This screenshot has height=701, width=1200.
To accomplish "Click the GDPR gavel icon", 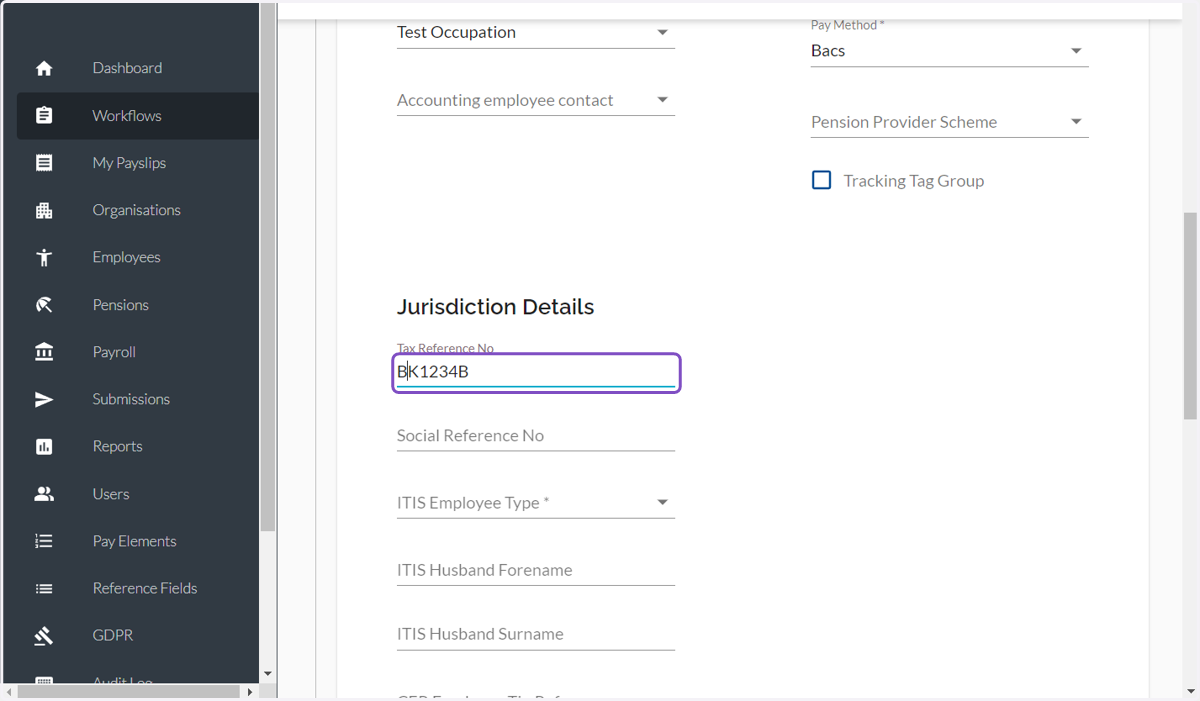I will click(44, 635).
